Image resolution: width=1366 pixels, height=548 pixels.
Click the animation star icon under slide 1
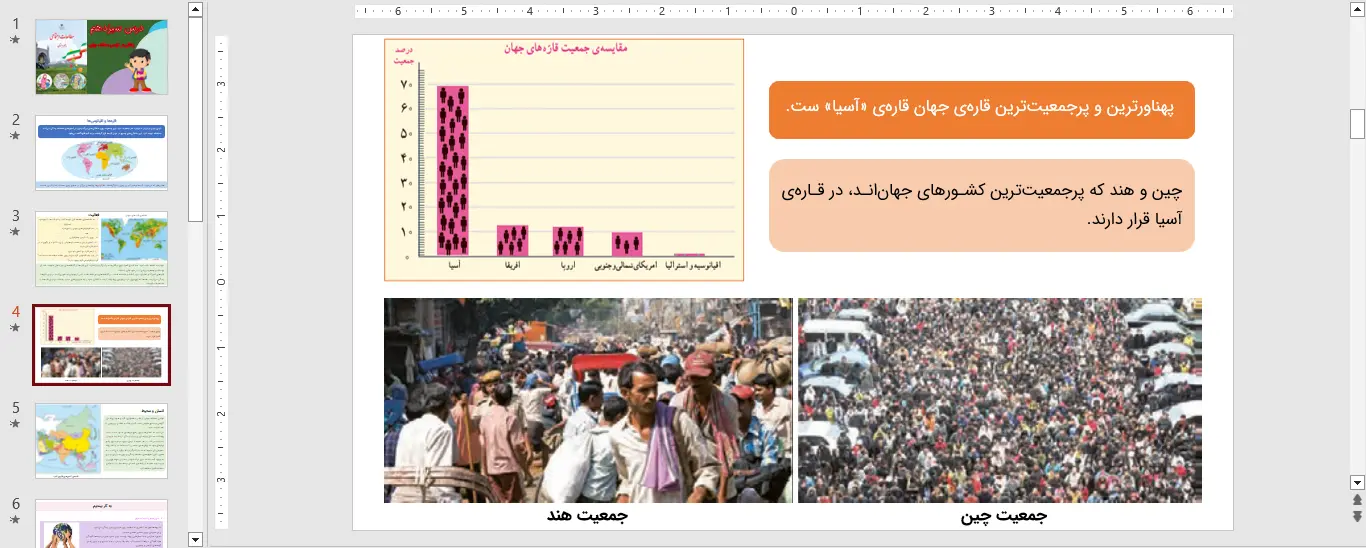pos(15,40)
